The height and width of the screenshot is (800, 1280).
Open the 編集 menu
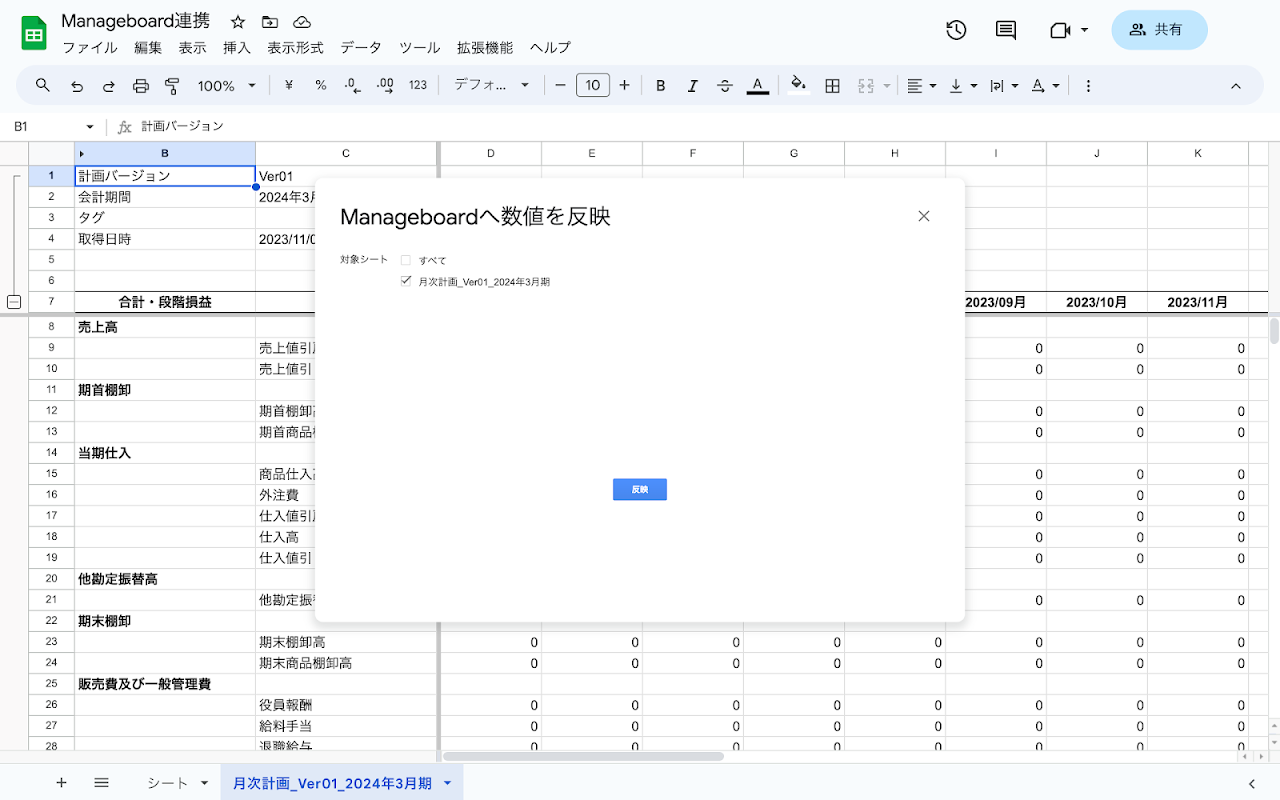pyautogui.click(x=148, y=48)
